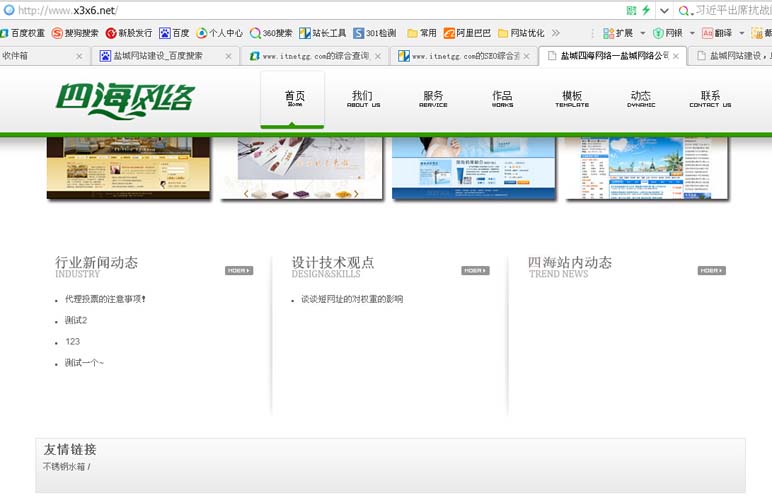Viewport: 772px width, 503px height.
Task: Open the 360搜索 bookmark
Action: 270,33
